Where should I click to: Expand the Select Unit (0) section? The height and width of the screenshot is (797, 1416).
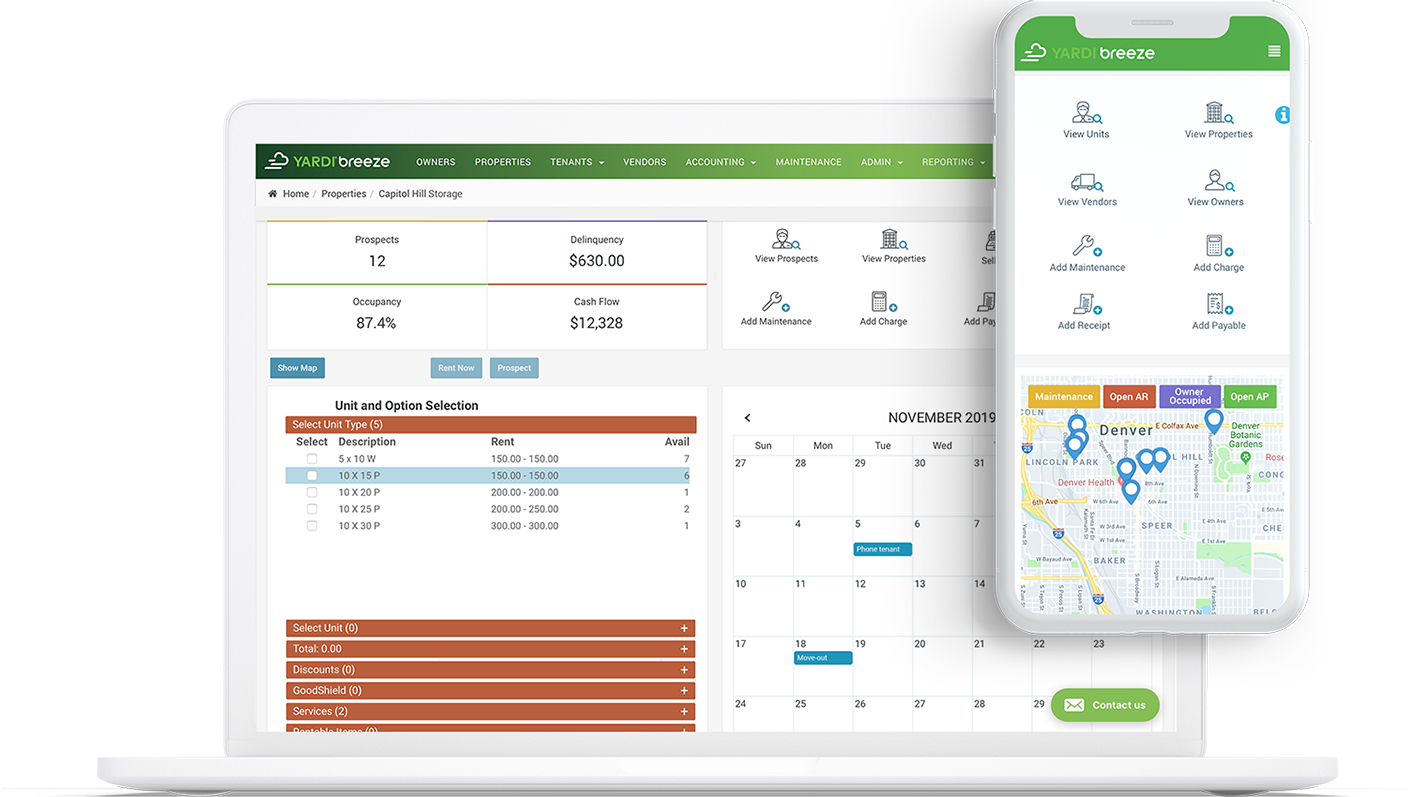490,628
